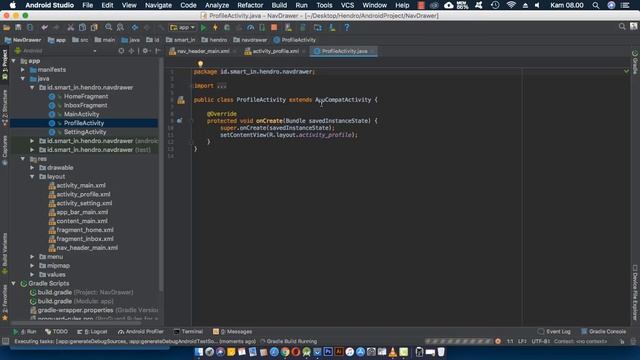This screenshot has height=360, width=640.
Task: Toggle the Gradle side panel on right
Action: (635, 62)
